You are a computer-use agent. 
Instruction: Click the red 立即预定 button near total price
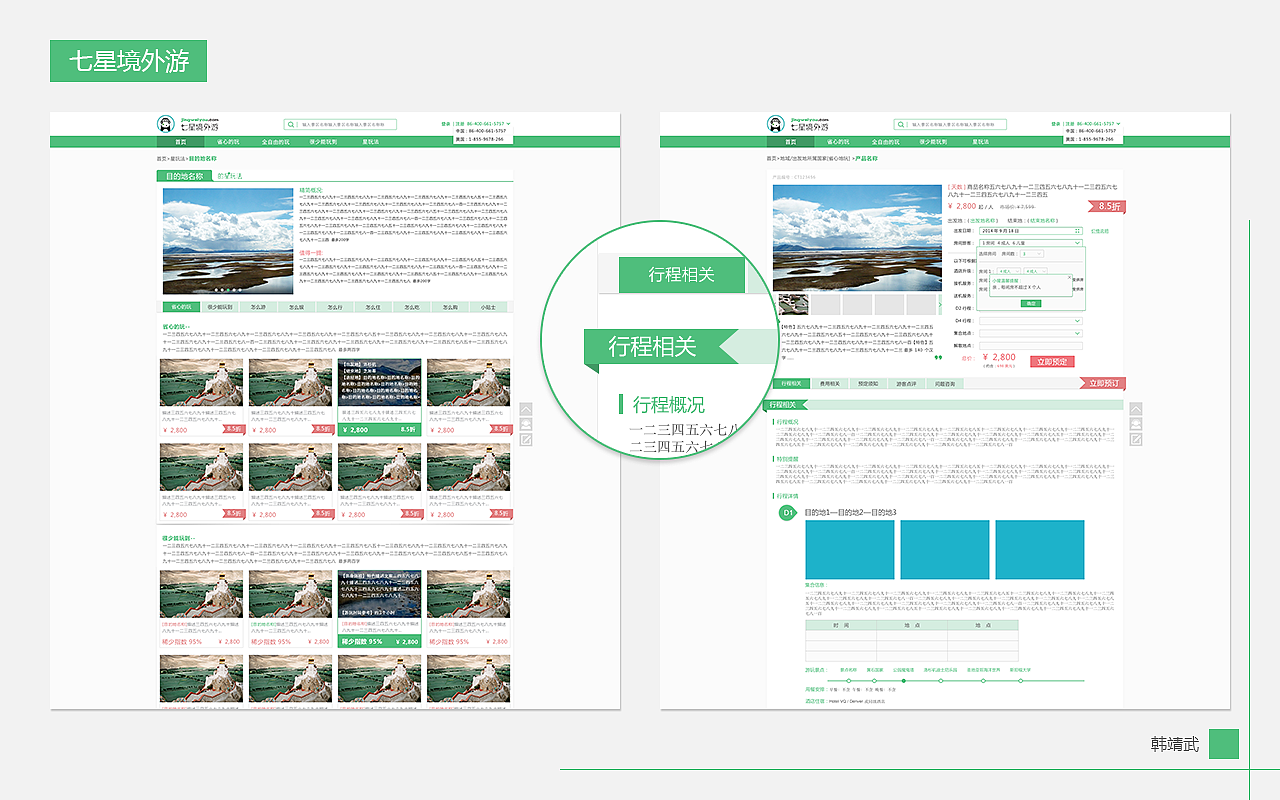(x=1052, y=362)
